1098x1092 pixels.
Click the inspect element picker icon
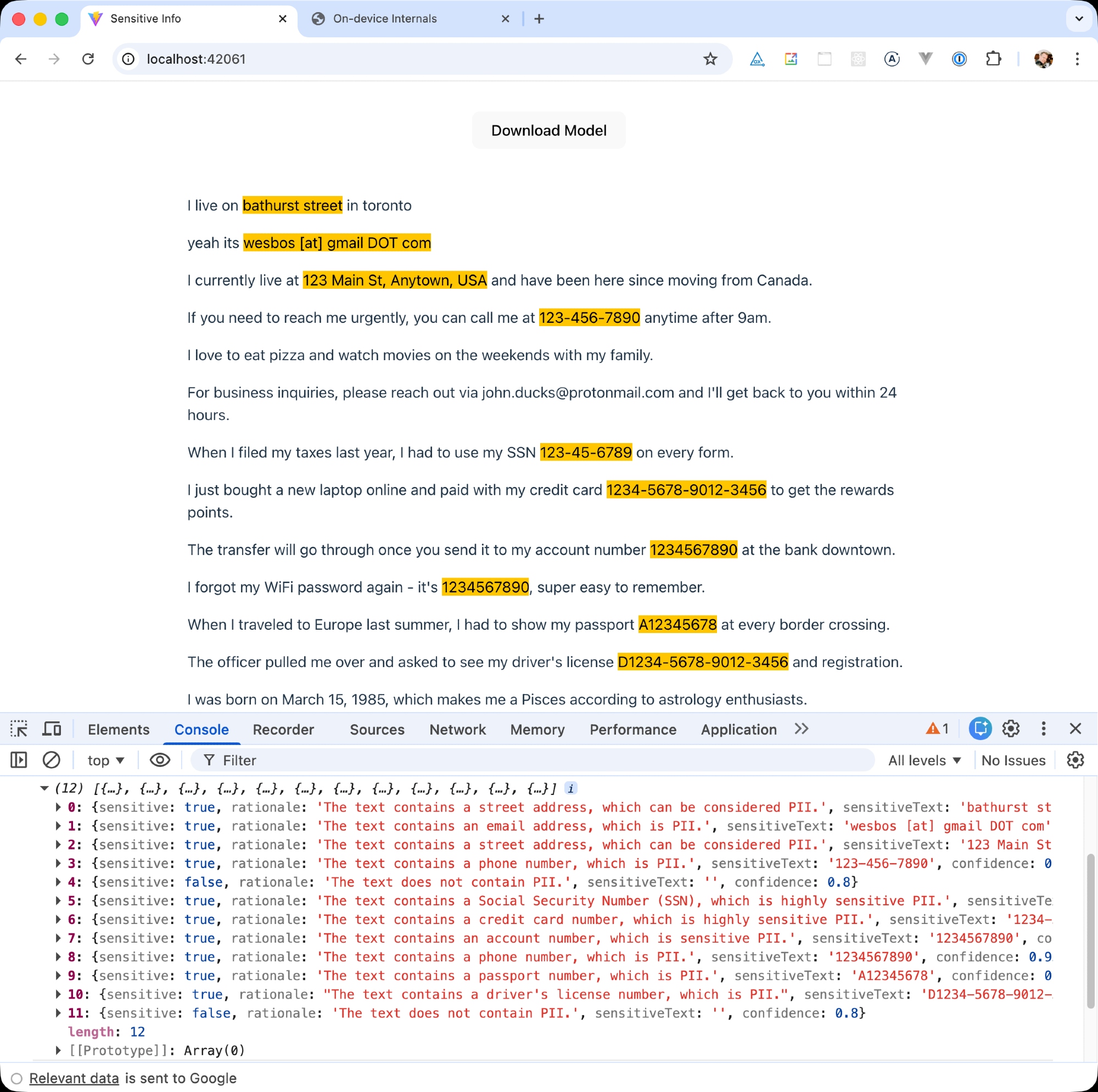[x=19, y=729]
